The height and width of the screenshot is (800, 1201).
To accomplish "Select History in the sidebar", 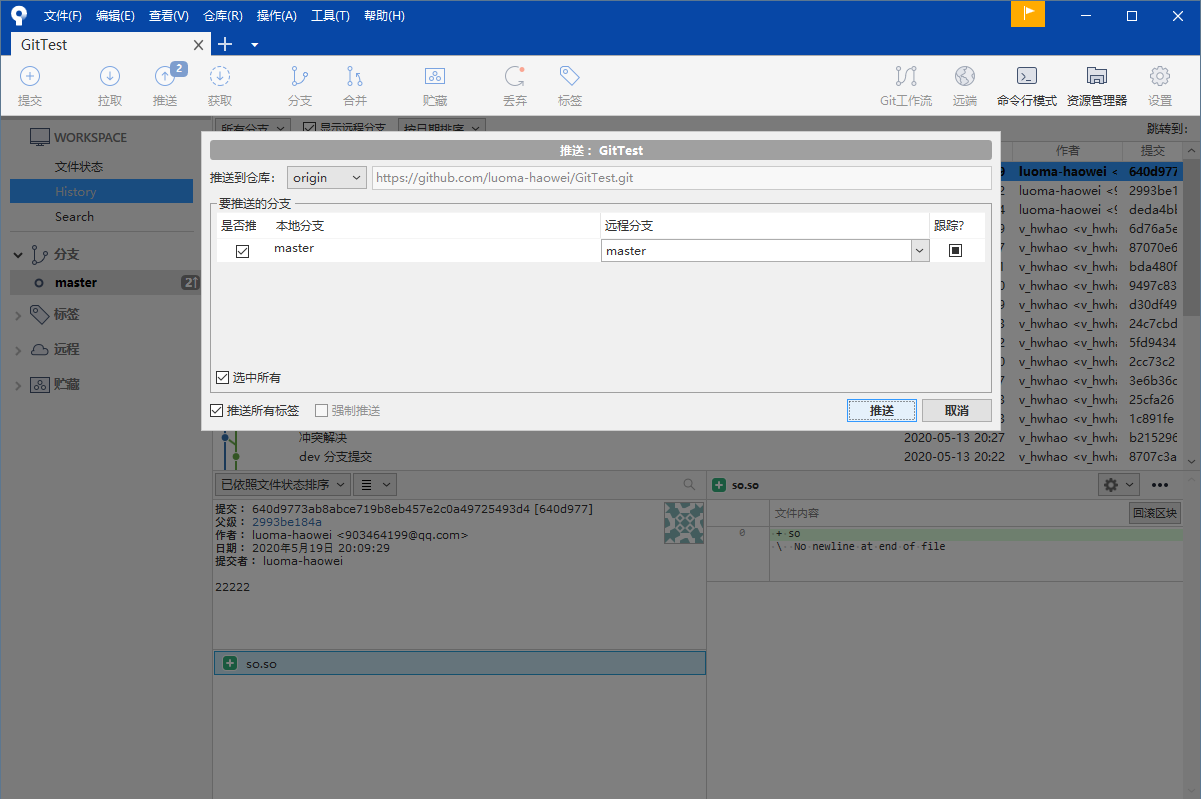I will coord(101,191).
